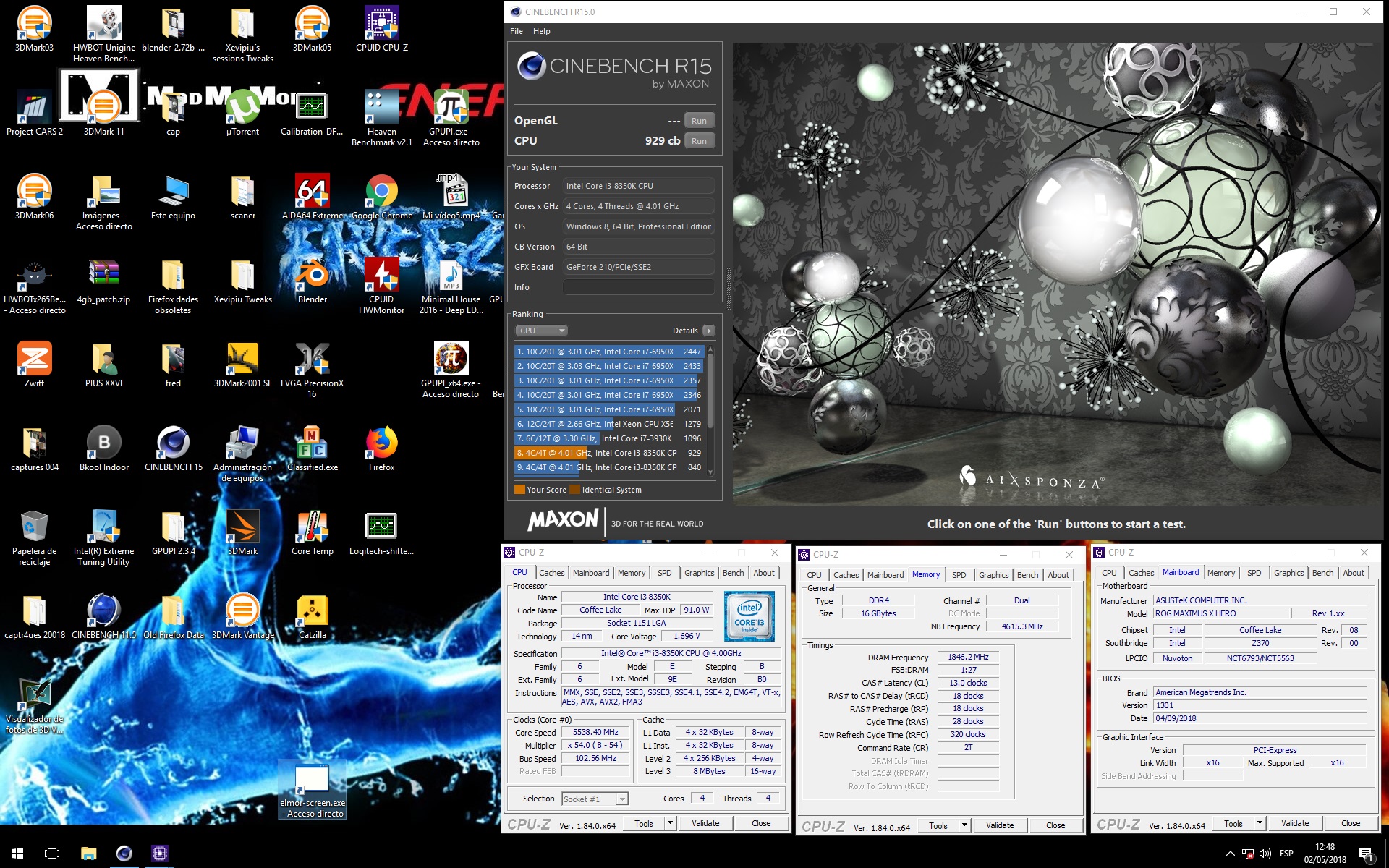Open CPUID HWMonitor shortcut

381,286
